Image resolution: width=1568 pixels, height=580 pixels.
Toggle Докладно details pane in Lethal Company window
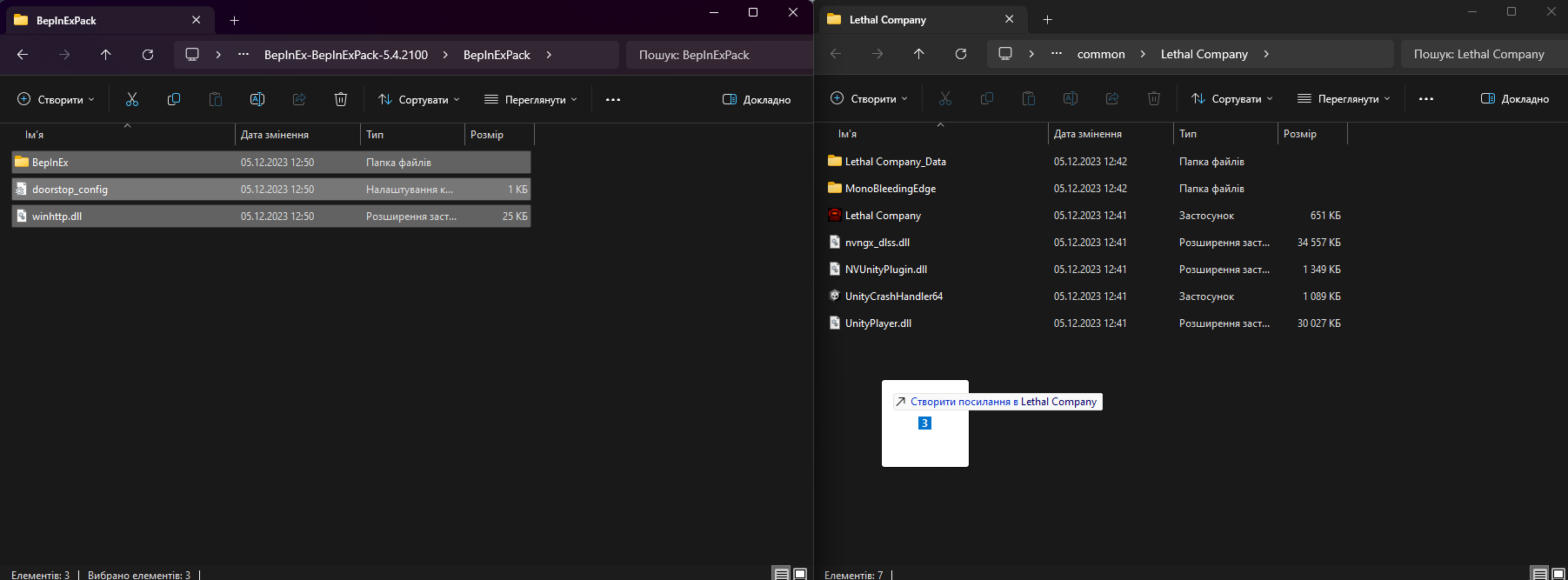pos(1515,98)
